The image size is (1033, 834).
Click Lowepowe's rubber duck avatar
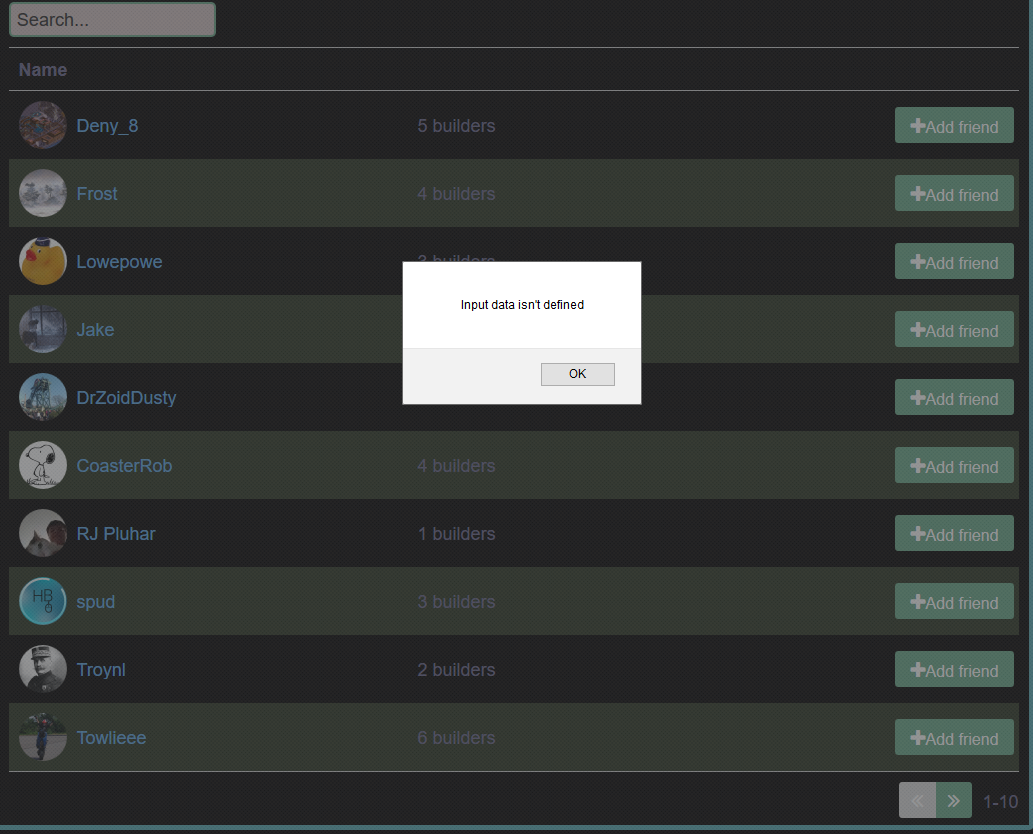coord(43,261)
